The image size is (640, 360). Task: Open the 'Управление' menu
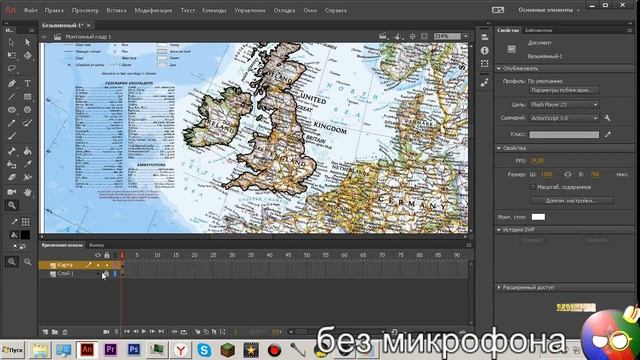point(250,10)
